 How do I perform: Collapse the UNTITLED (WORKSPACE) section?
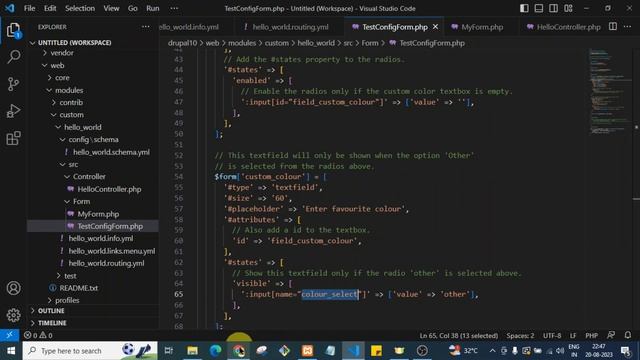(74, 42)
